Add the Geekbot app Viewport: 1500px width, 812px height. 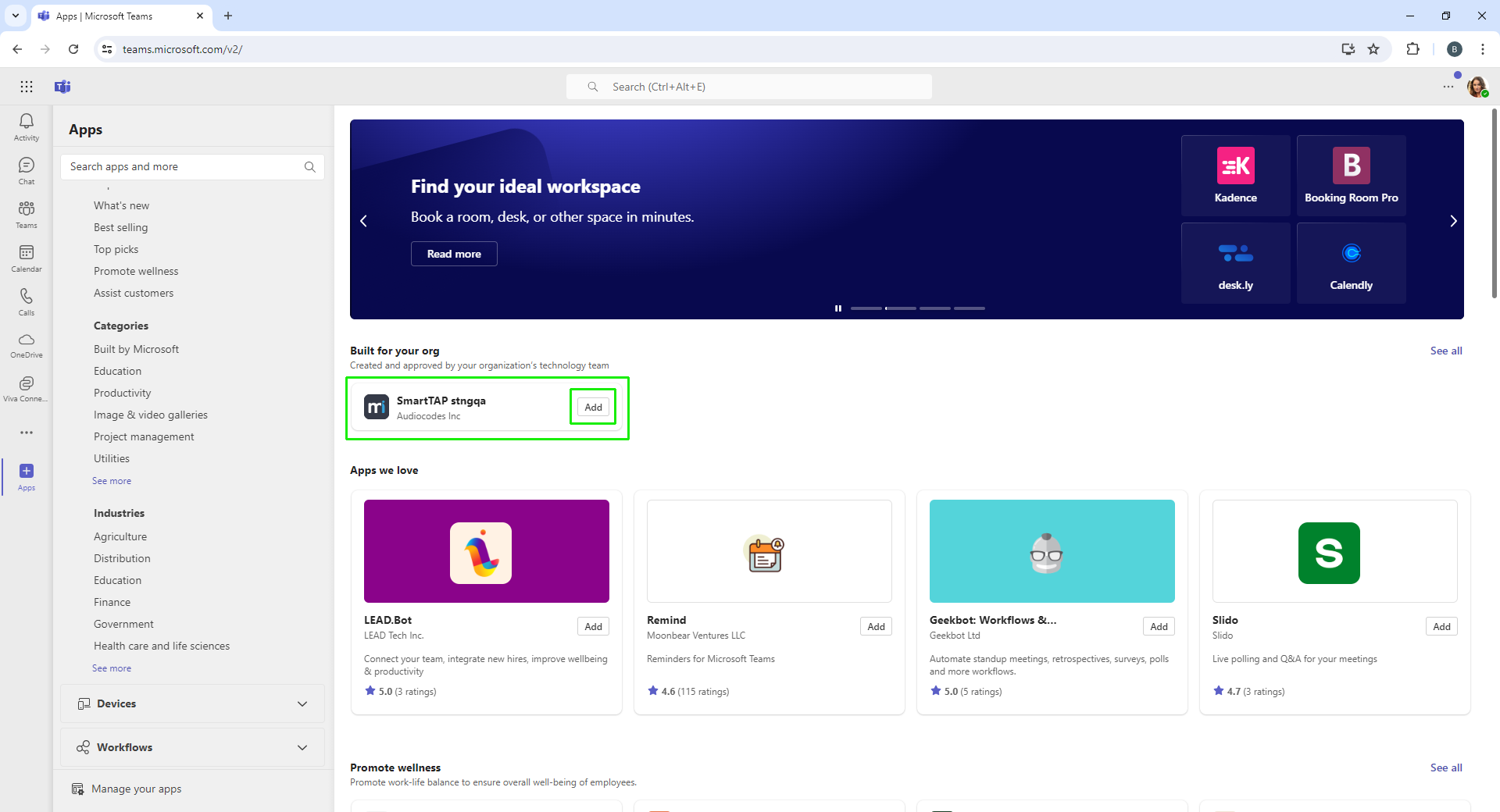(x=1159, y=626)
